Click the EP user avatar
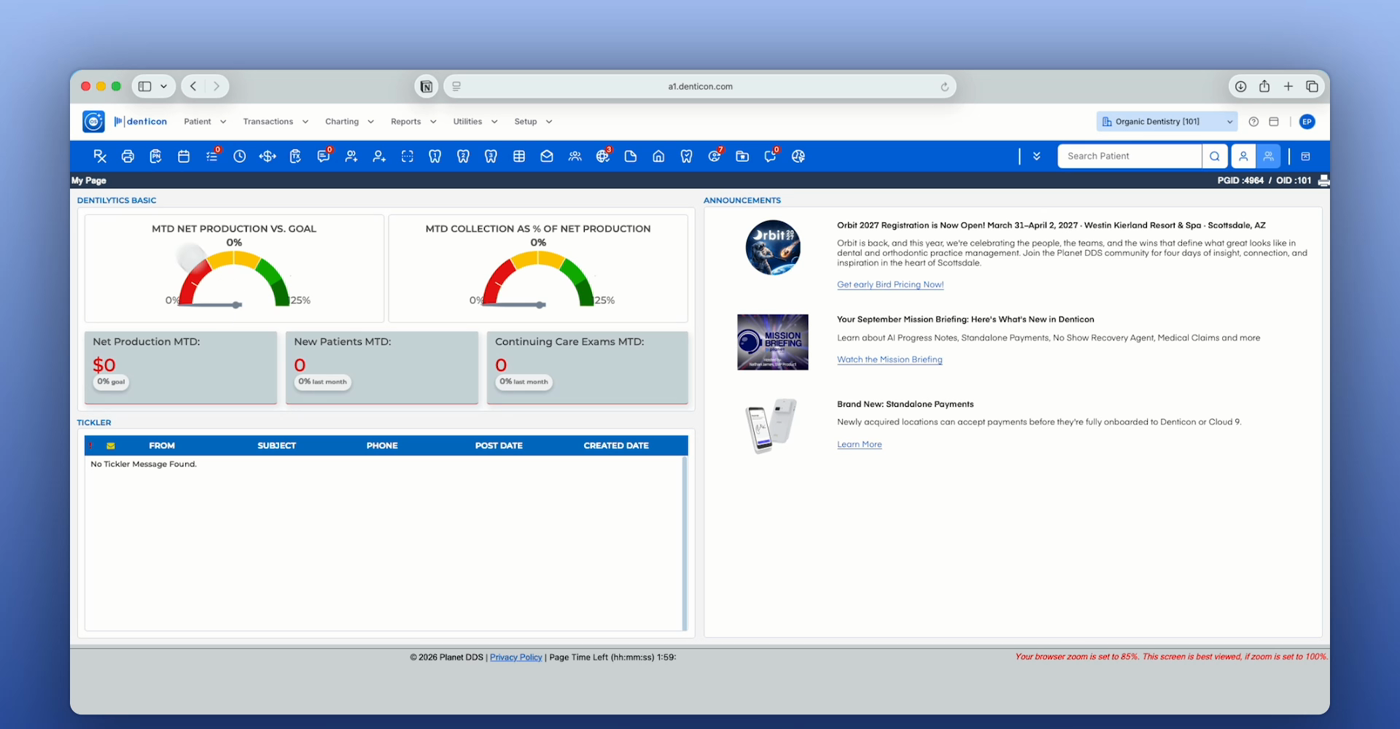The height and width of the screenshot is (729, 1400). (x=1307, y=122)
